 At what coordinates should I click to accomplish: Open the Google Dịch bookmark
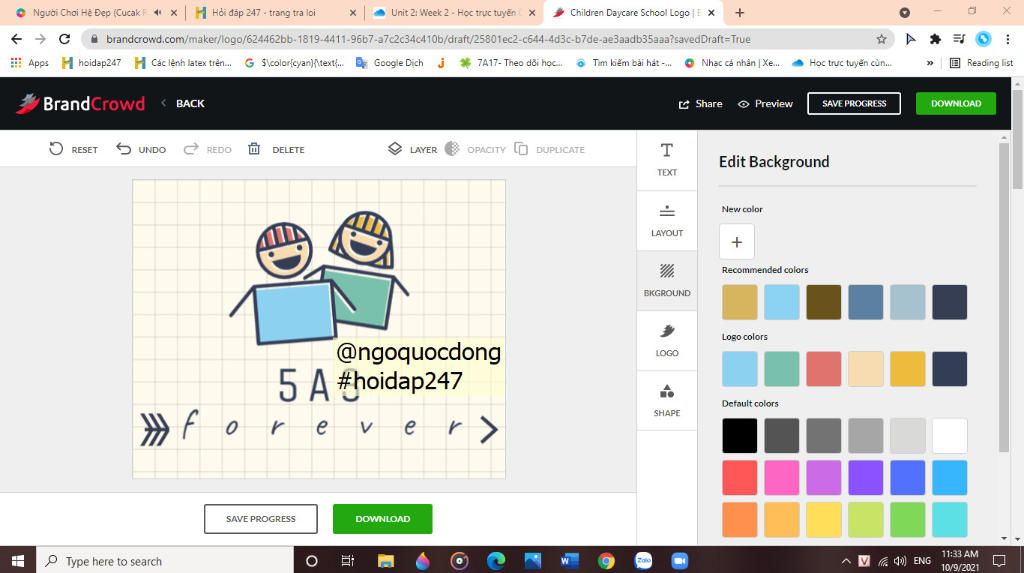pyautogui.click(x=390, y=63)
